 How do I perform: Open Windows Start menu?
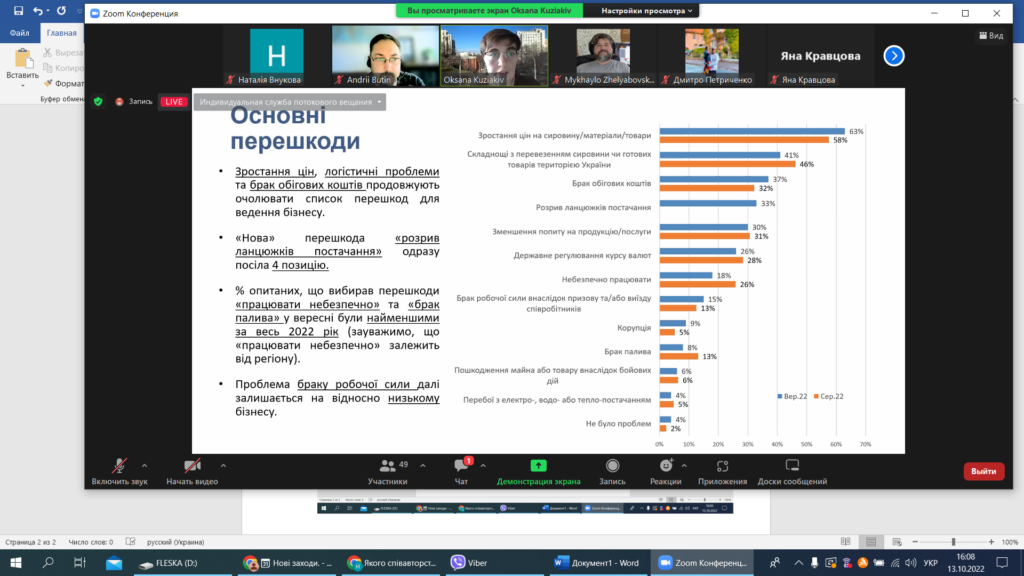coord(16,562)
